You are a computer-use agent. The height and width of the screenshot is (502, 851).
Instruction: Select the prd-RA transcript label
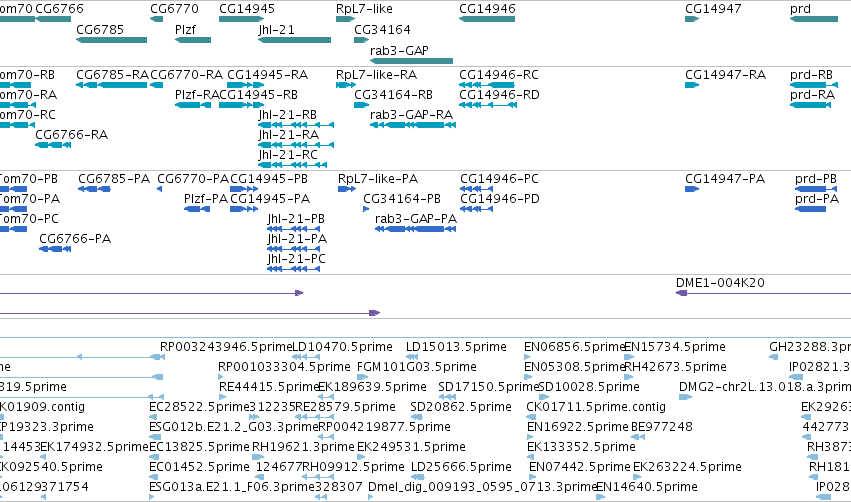pyautogui.click(x=812, y=94)
